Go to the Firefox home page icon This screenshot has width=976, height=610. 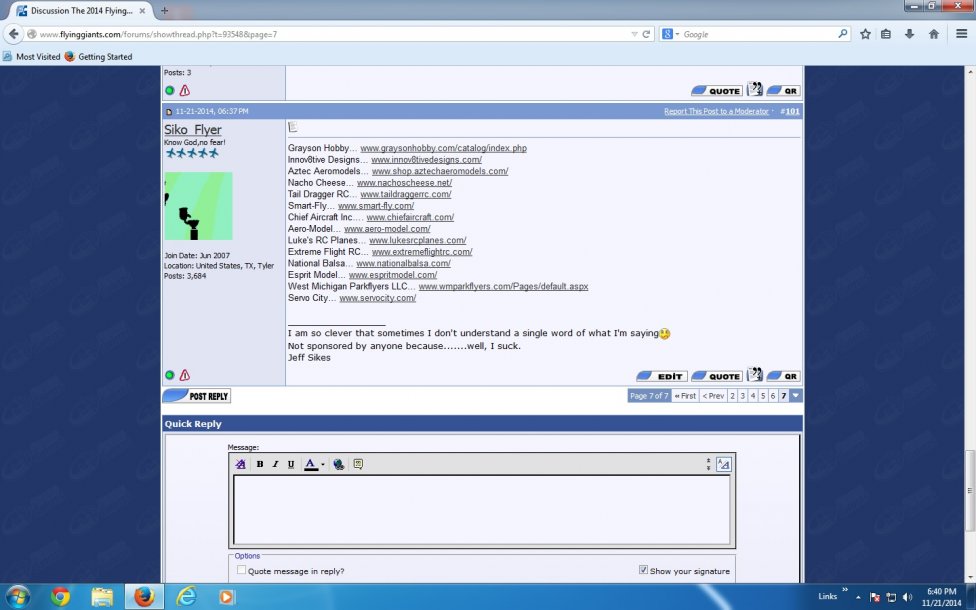[934, 34]
